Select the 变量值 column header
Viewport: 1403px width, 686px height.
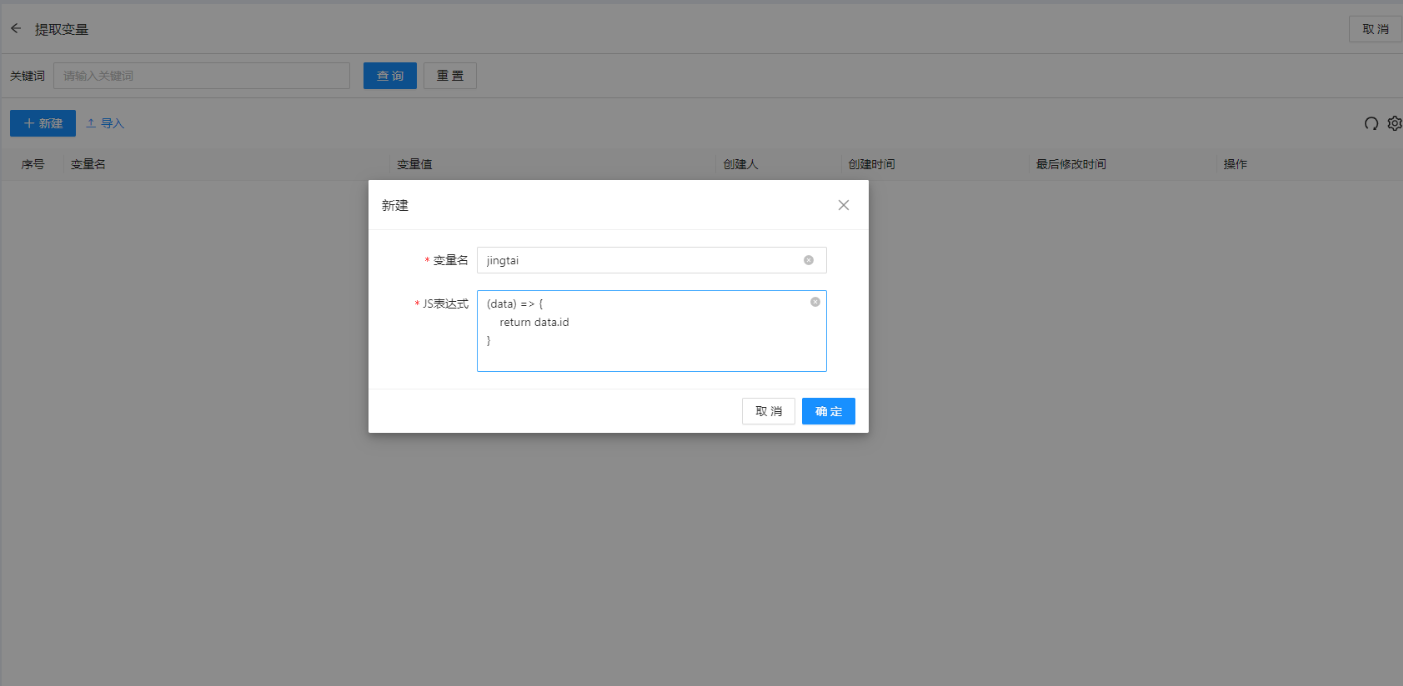[x=414, y=164]
